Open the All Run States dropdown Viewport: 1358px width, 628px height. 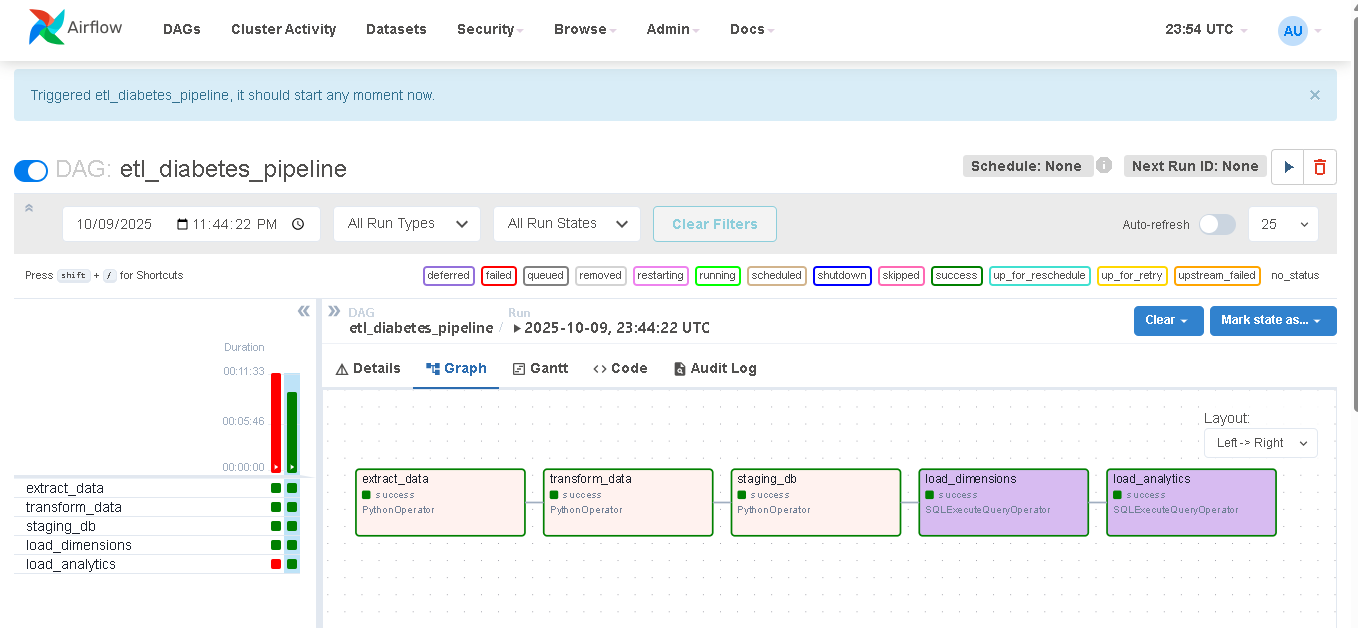[x=567, y=224]
